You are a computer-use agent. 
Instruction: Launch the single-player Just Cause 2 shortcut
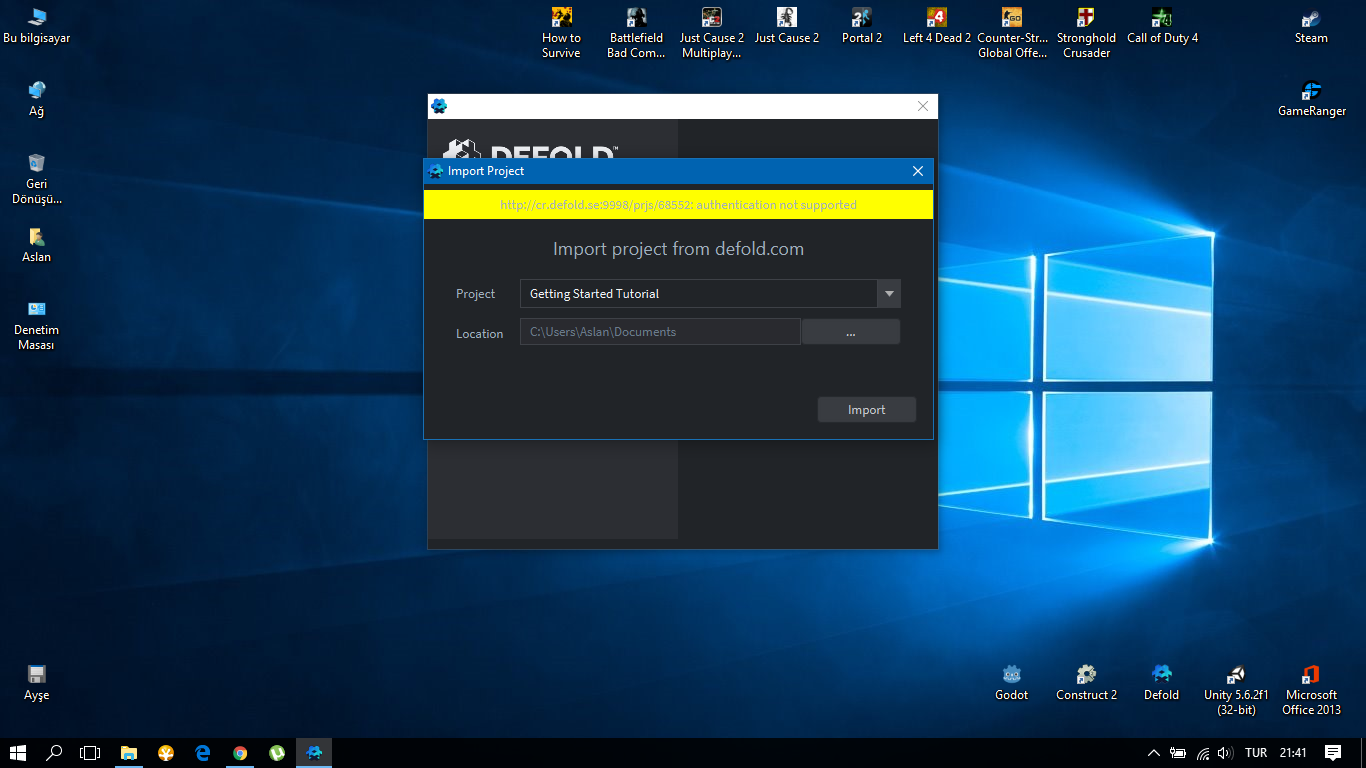click(786, 27)
